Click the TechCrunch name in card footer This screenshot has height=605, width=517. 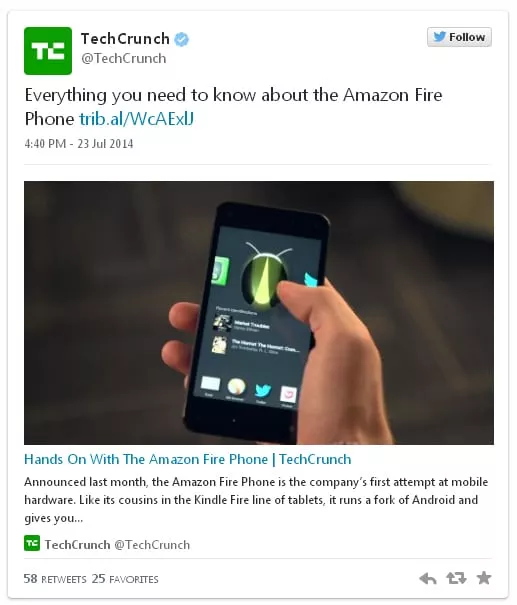point(77,545)
